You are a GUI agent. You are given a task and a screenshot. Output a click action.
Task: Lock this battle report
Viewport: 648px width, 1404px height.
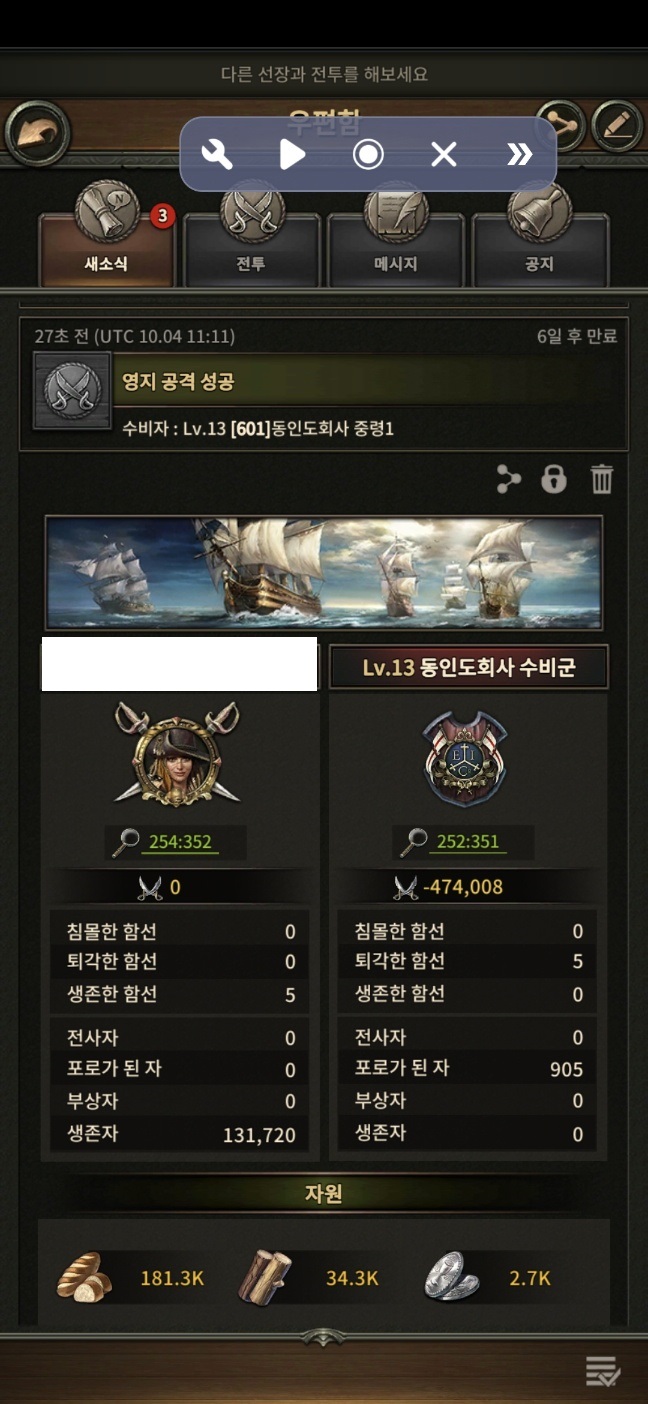pyautogui.click(x=554, y=480)
